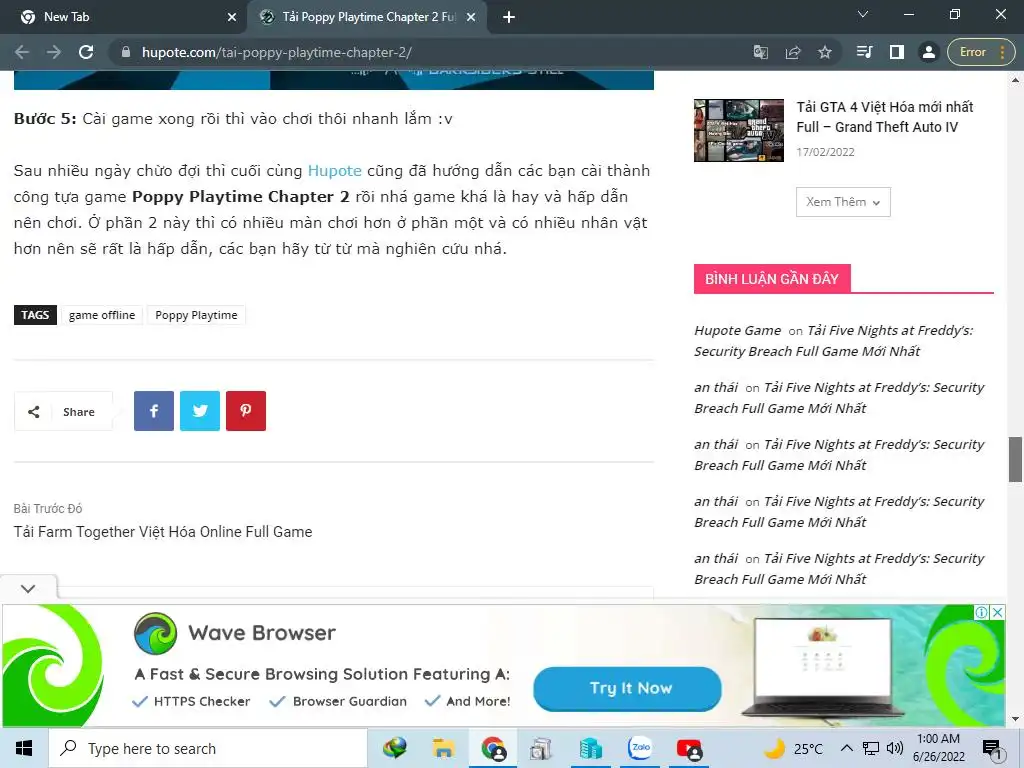Toggle the Chrome side panel icon

coord(897,52)
